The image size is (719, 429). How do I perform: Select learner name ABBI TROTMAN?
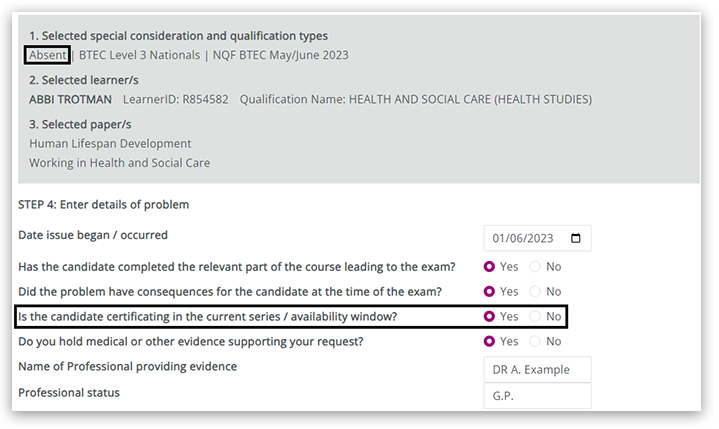pyautogui.click(x=70, y=99)
